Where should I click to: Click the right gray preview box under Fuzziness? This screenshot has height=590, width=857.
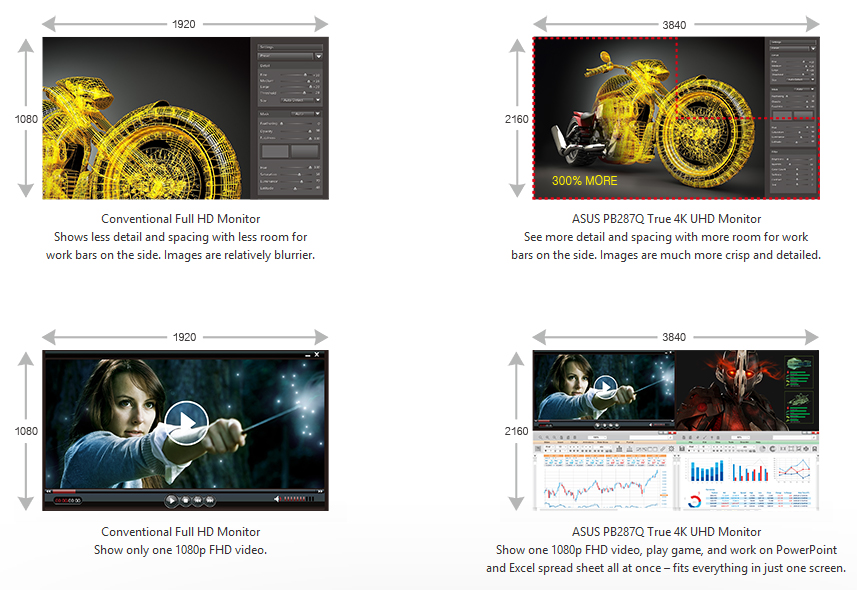[305, 151]
